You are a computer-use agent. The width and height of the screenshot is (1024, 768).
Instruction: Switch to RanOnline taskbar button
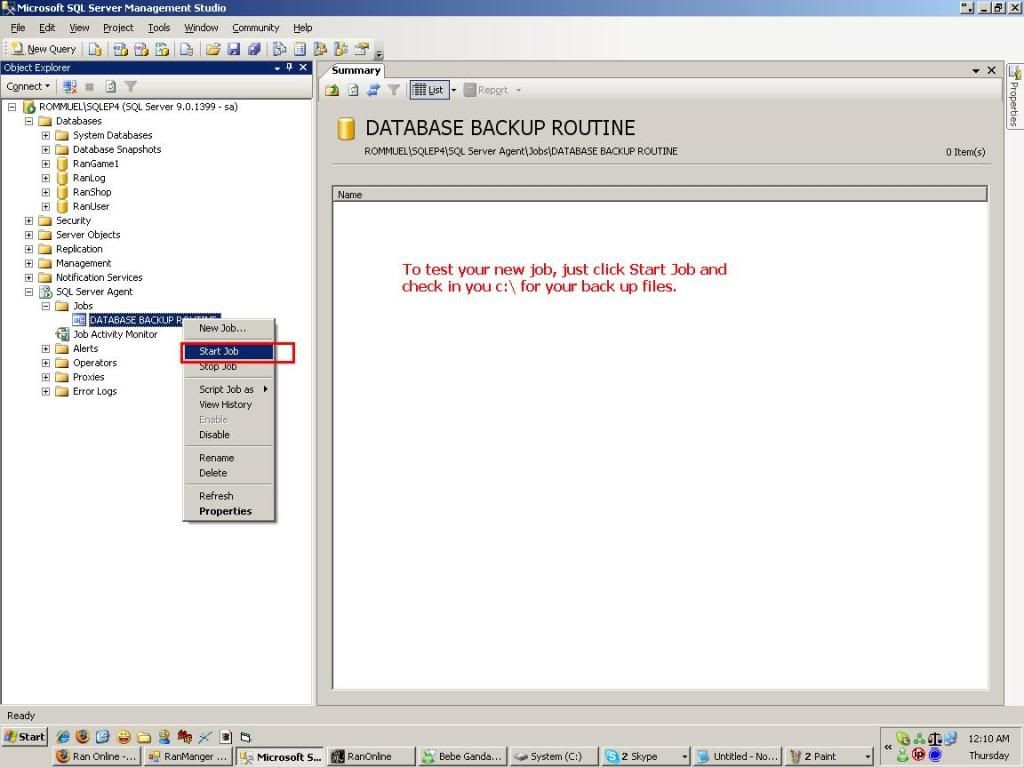(372, 756)
